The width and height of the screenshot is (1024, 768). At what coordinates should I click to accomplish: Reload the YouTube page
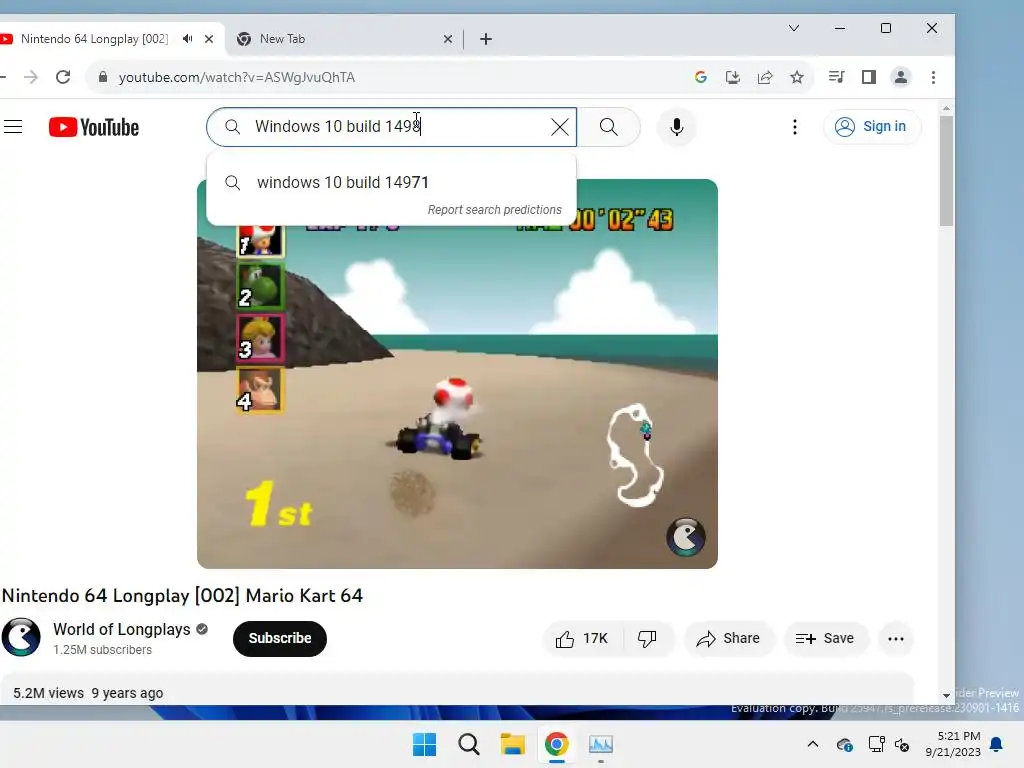tap(63, 77)
